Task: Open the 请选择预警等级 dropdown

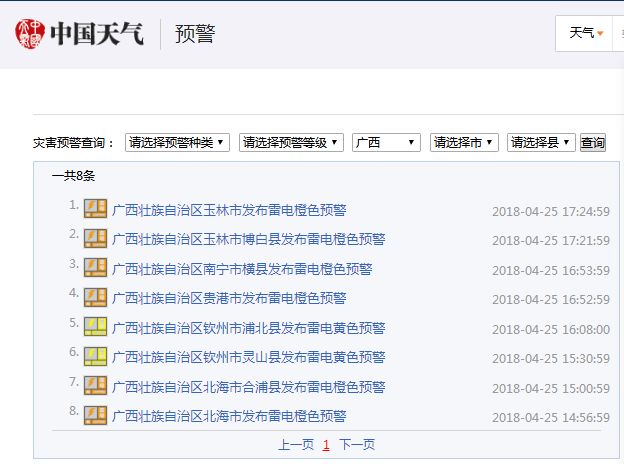Action: (291, 142)
